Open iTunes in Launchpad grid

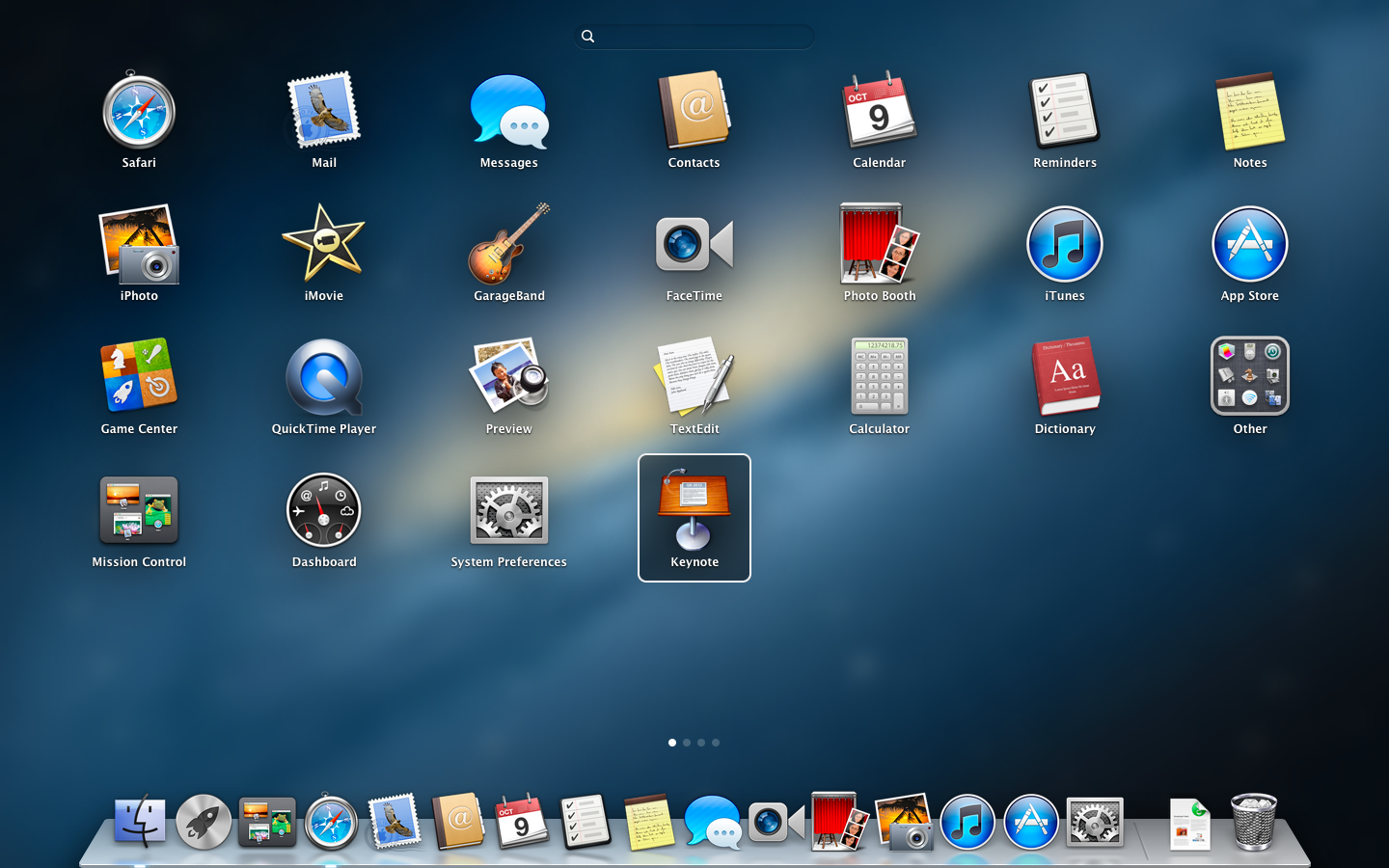pos(1065,244)
